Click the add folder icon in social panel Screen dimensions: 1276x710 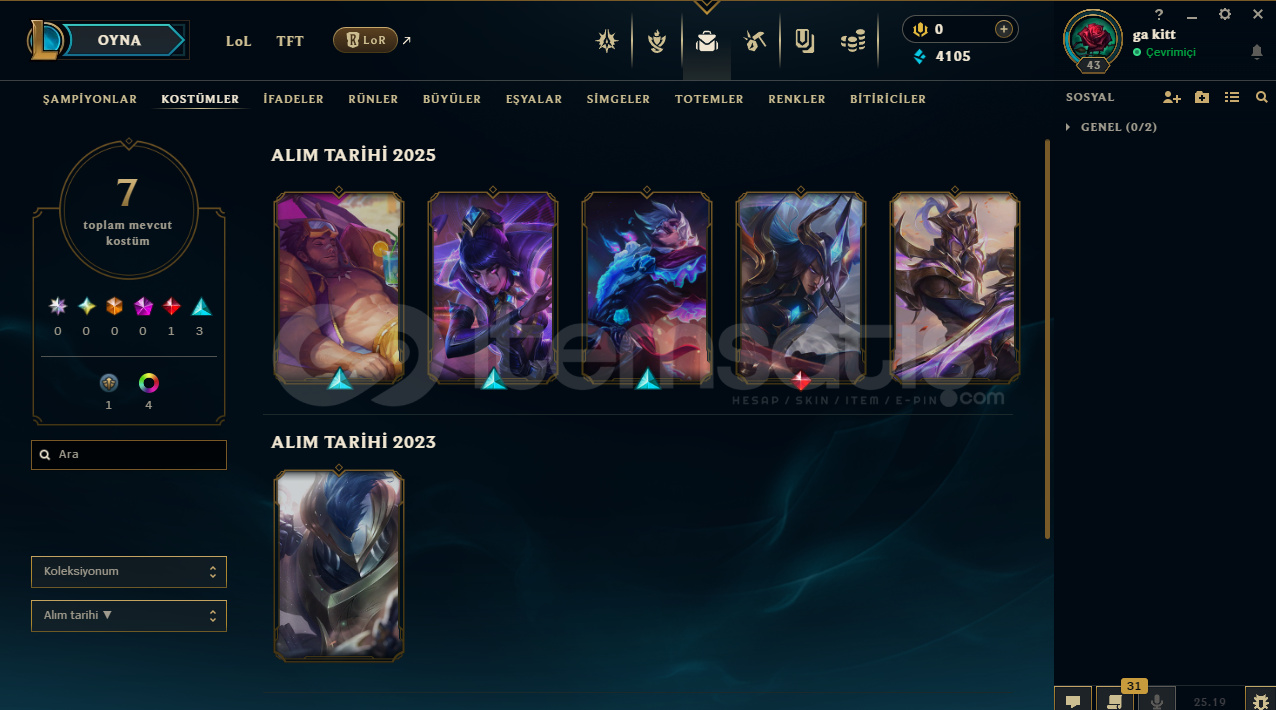coord(1202,97)
